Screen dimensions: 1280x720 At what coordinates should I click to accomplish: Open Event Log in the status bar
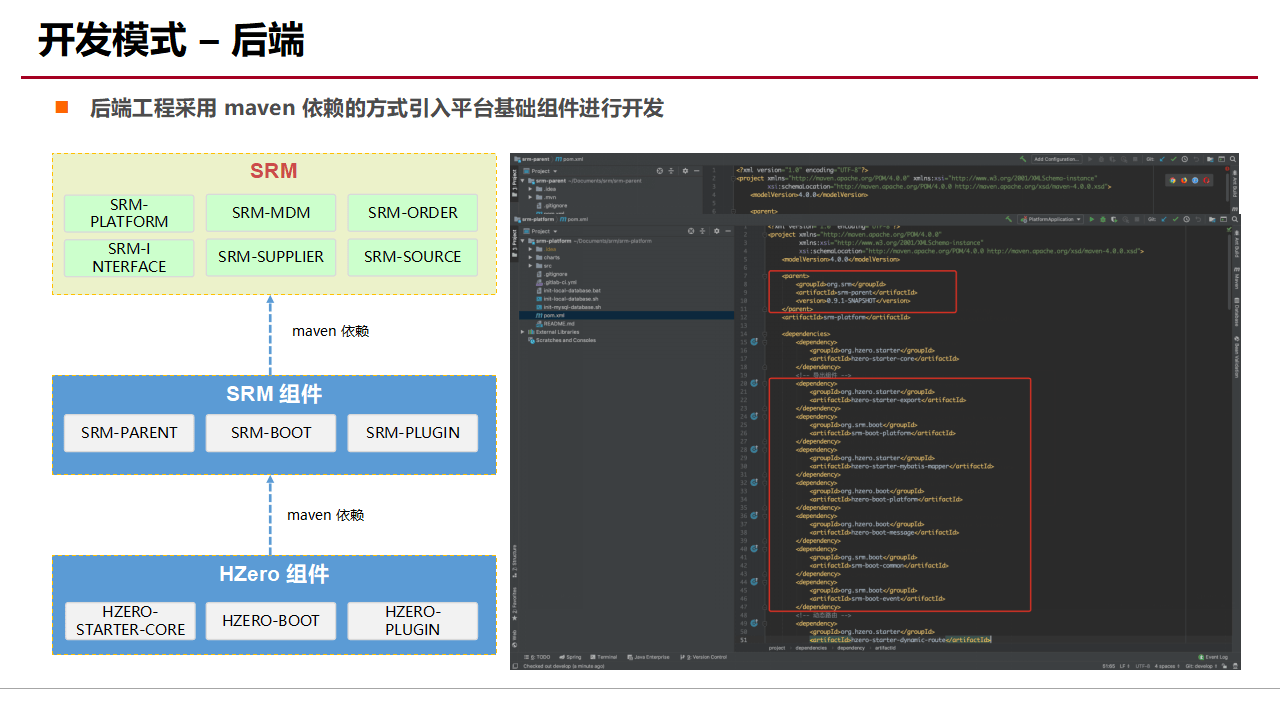[x=1214, y=657]
